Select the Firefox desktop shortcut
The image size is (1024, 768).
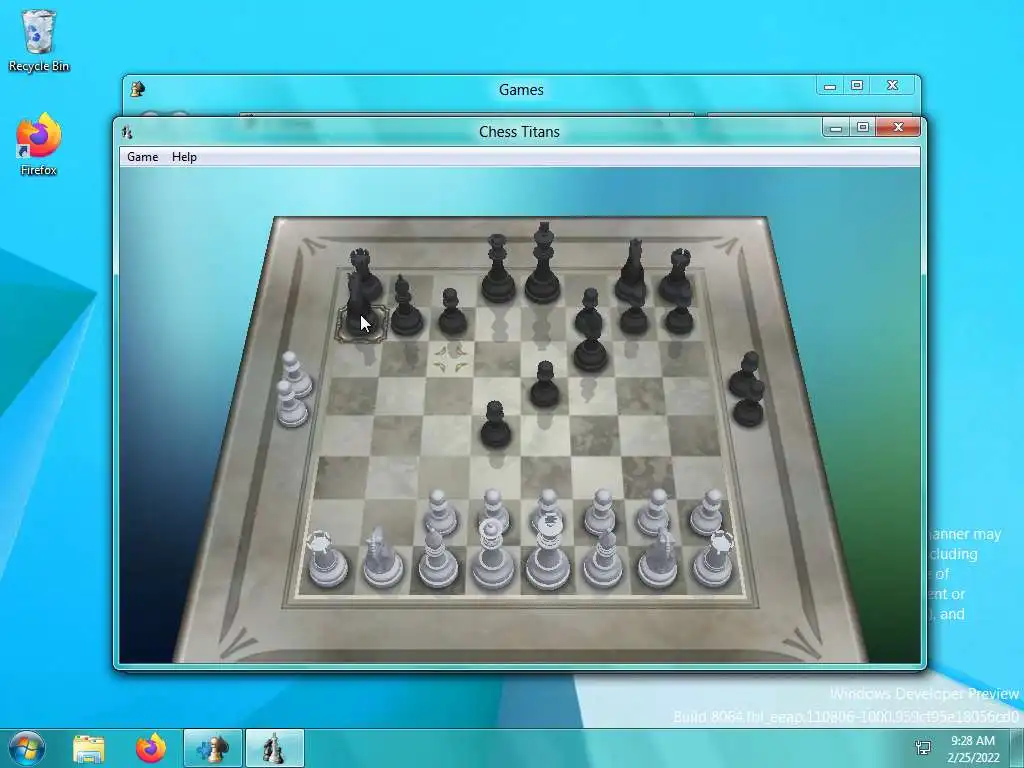click(x=39, y=144)
